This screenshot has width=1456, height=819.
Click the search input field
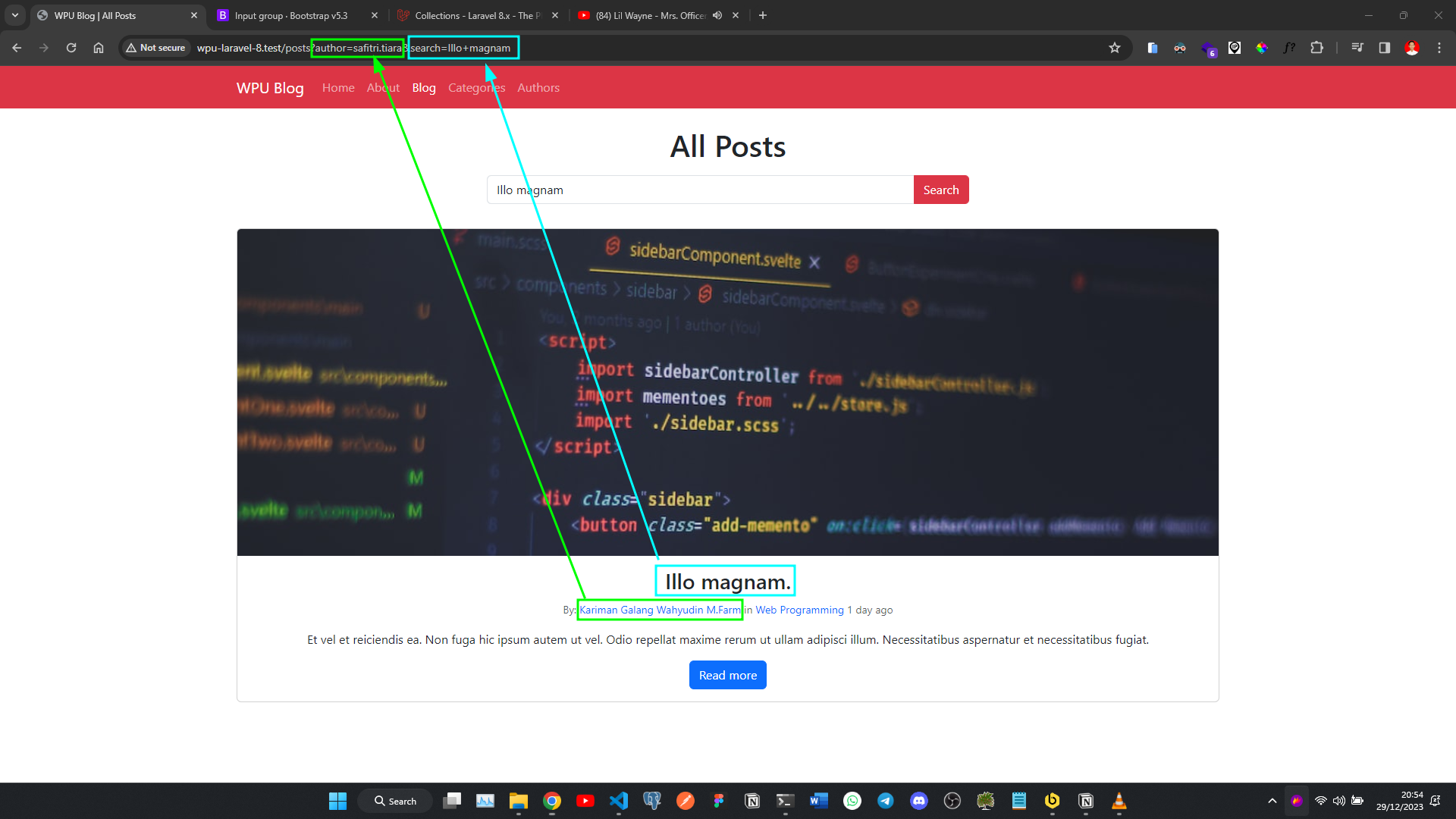700,190
